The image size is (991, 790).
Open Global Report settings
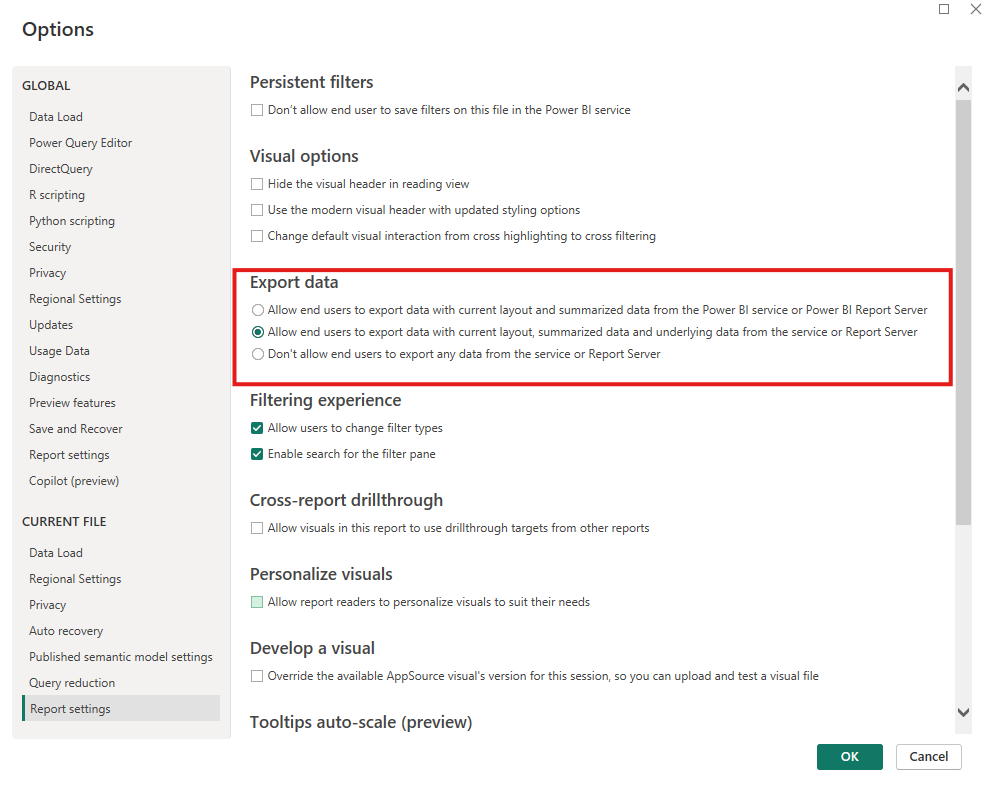(x=69, y=454)
